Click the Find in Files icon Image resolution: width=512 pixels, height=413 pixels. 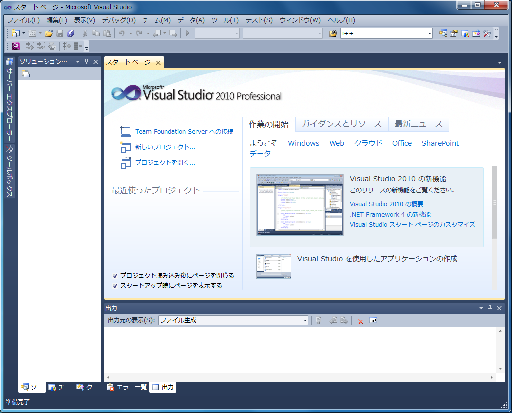tap(333, 33)
